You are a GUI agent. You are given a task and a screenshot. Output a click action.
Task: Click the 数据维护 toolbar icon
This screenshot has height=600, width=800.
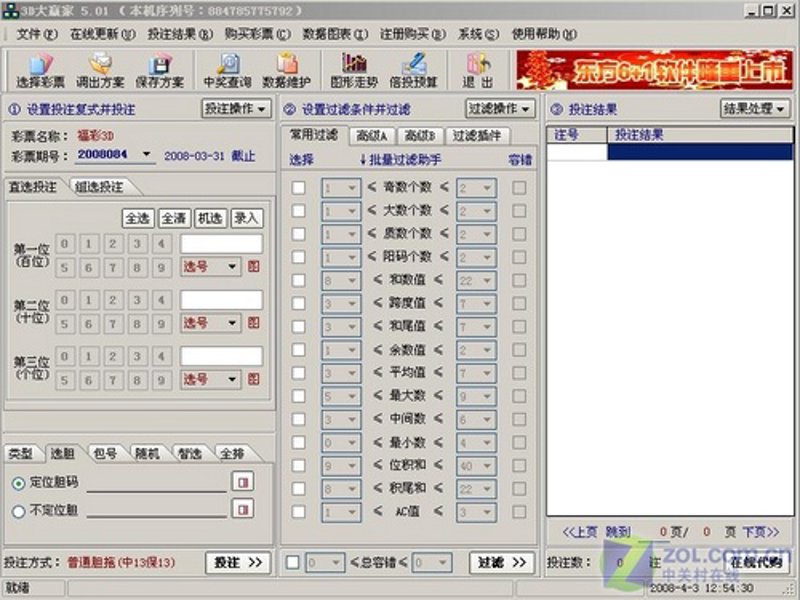pos(286,70)
